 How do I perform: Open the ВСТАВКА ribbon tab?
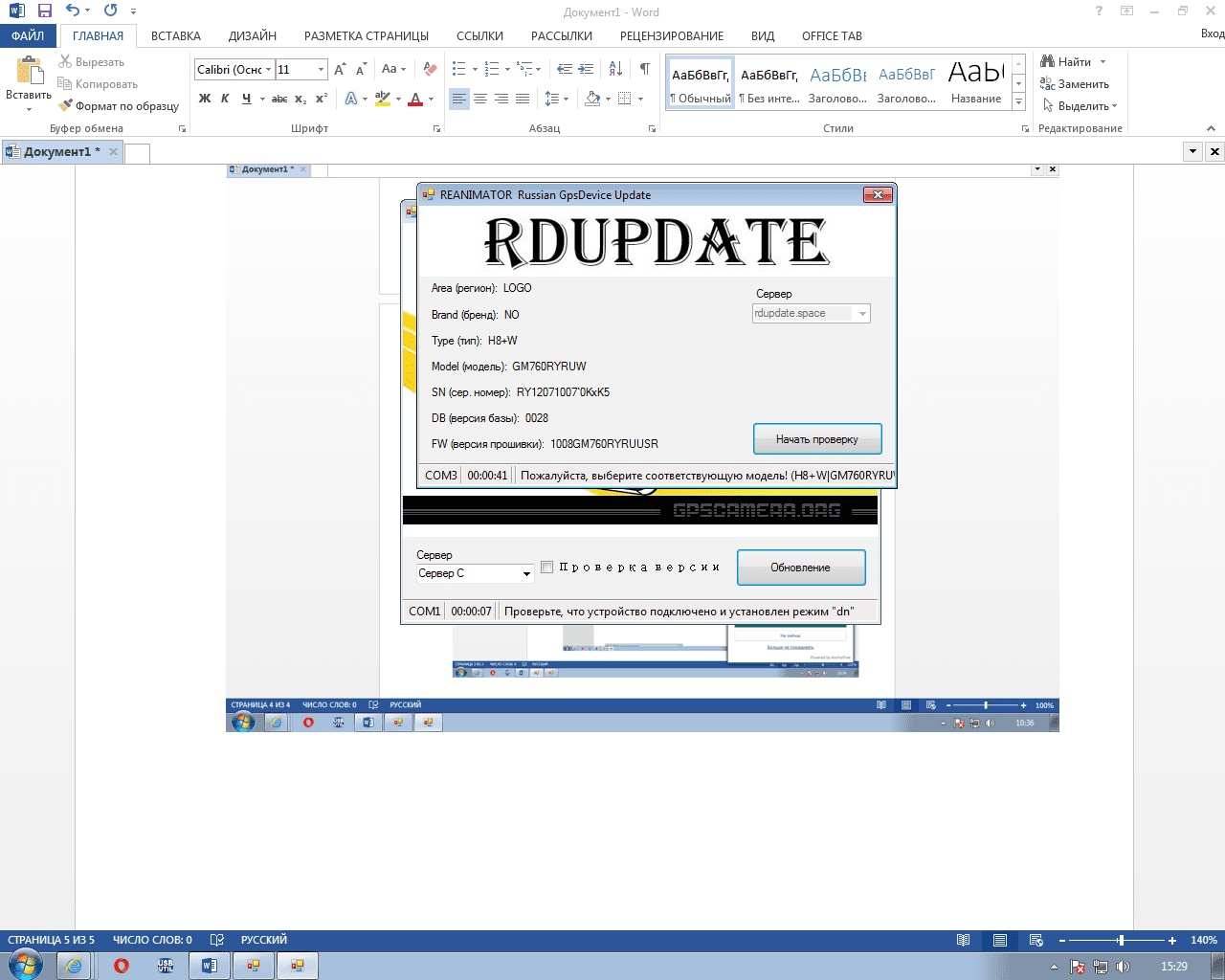coord(176,36)
